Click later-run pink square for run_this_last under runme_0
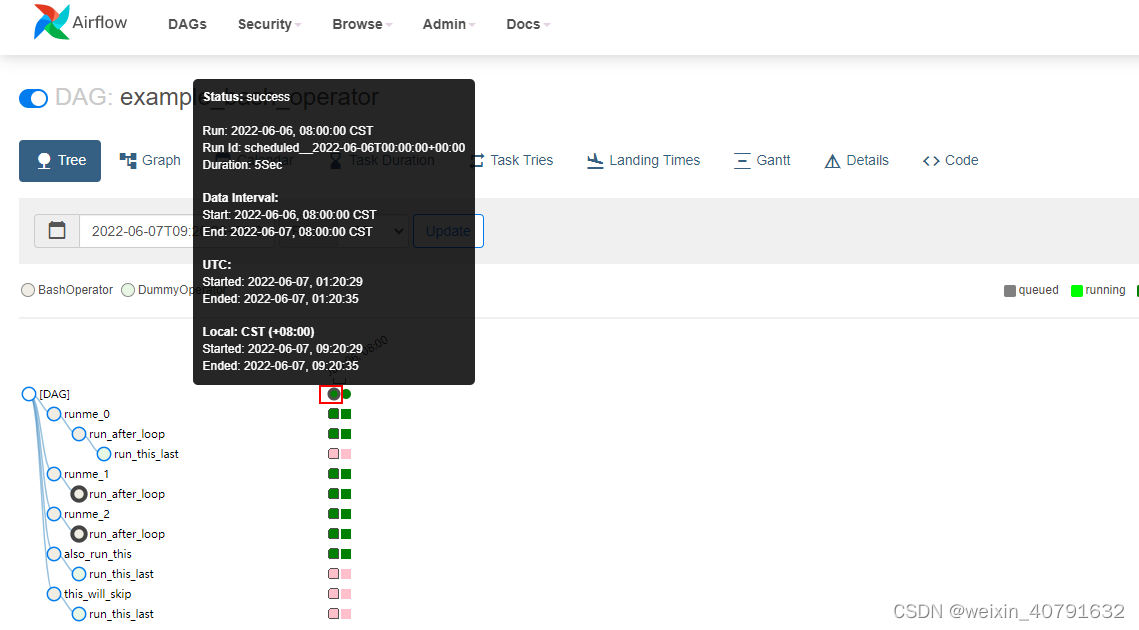This screenshot has height=630, width=1139. pos(346,454)
